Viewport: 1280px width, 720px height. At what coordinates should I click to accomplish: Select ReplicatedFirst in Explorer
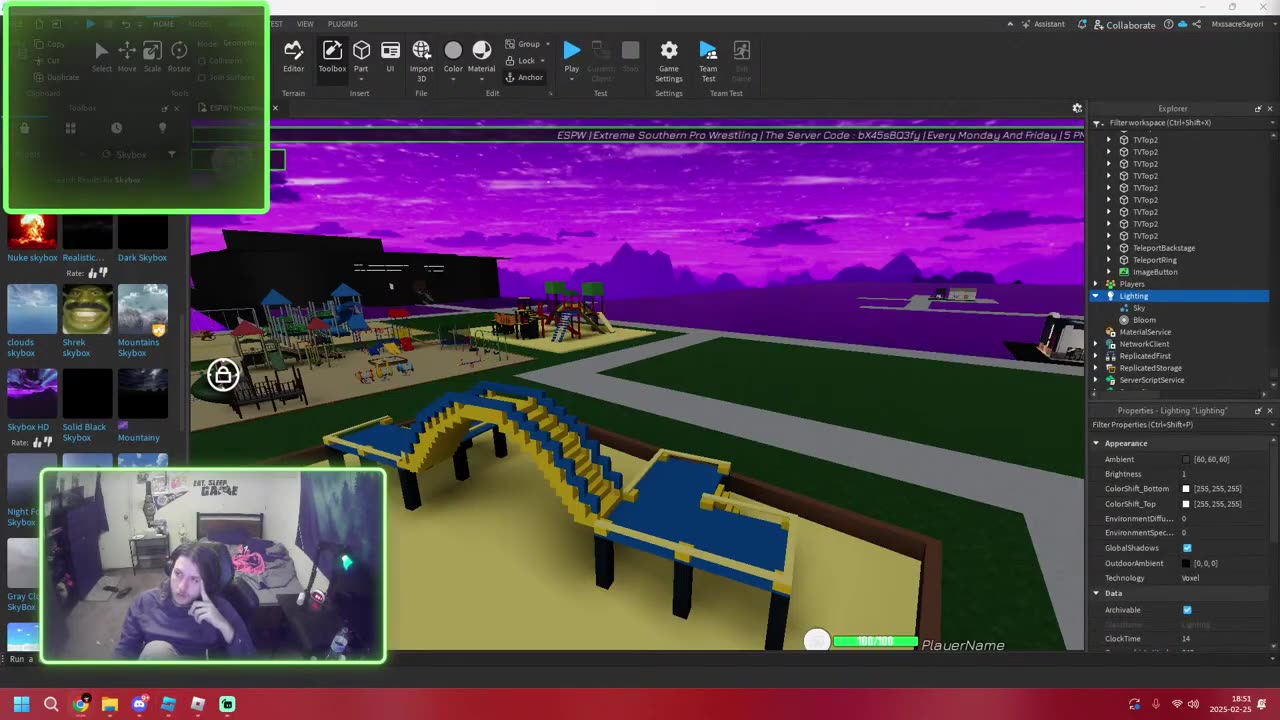(x=1145, y=356)
